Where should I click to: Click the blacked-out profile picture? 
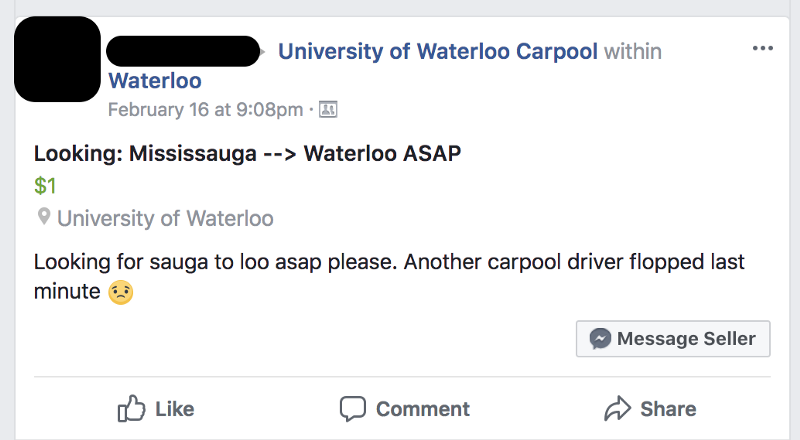tap(57, 59)
